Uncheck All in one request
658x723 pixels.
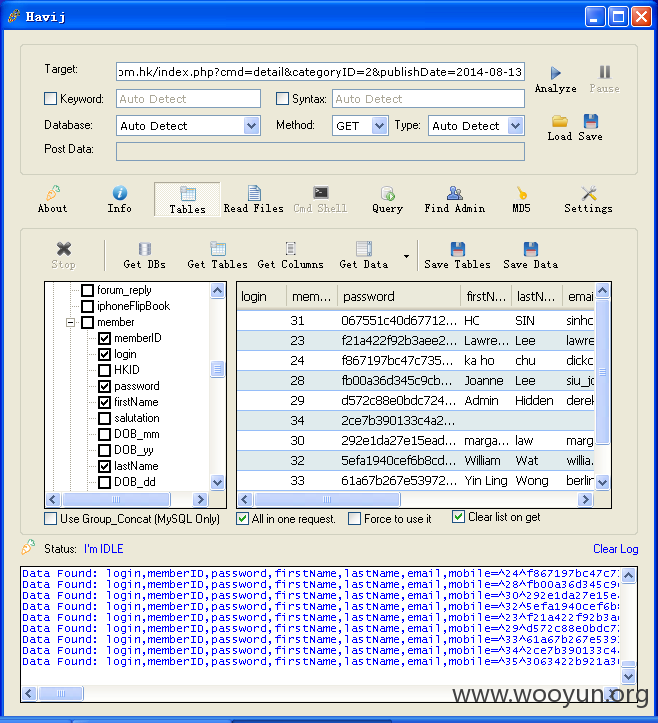pos(243,519)
